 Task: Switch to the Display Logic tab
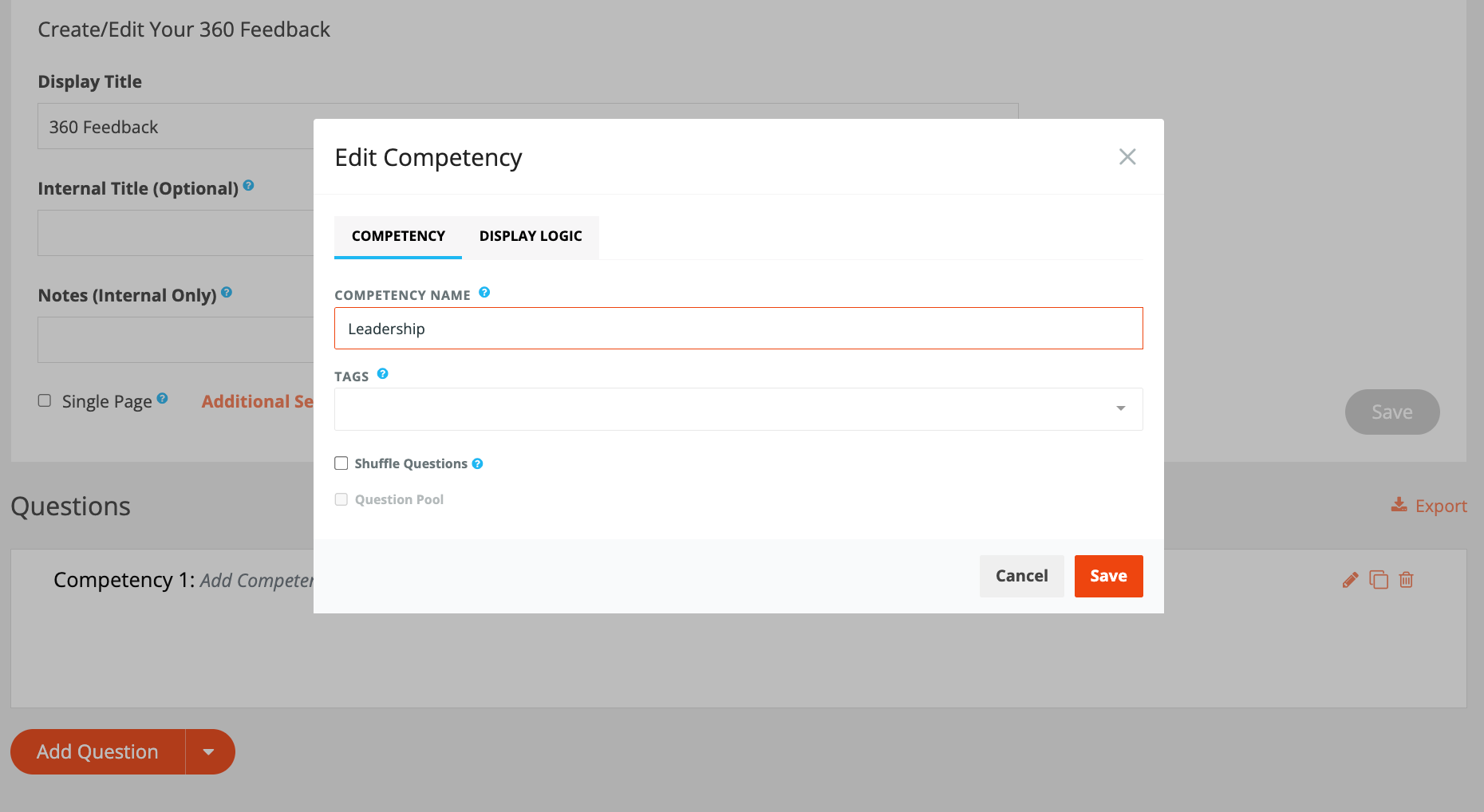[x=531, y=237]
